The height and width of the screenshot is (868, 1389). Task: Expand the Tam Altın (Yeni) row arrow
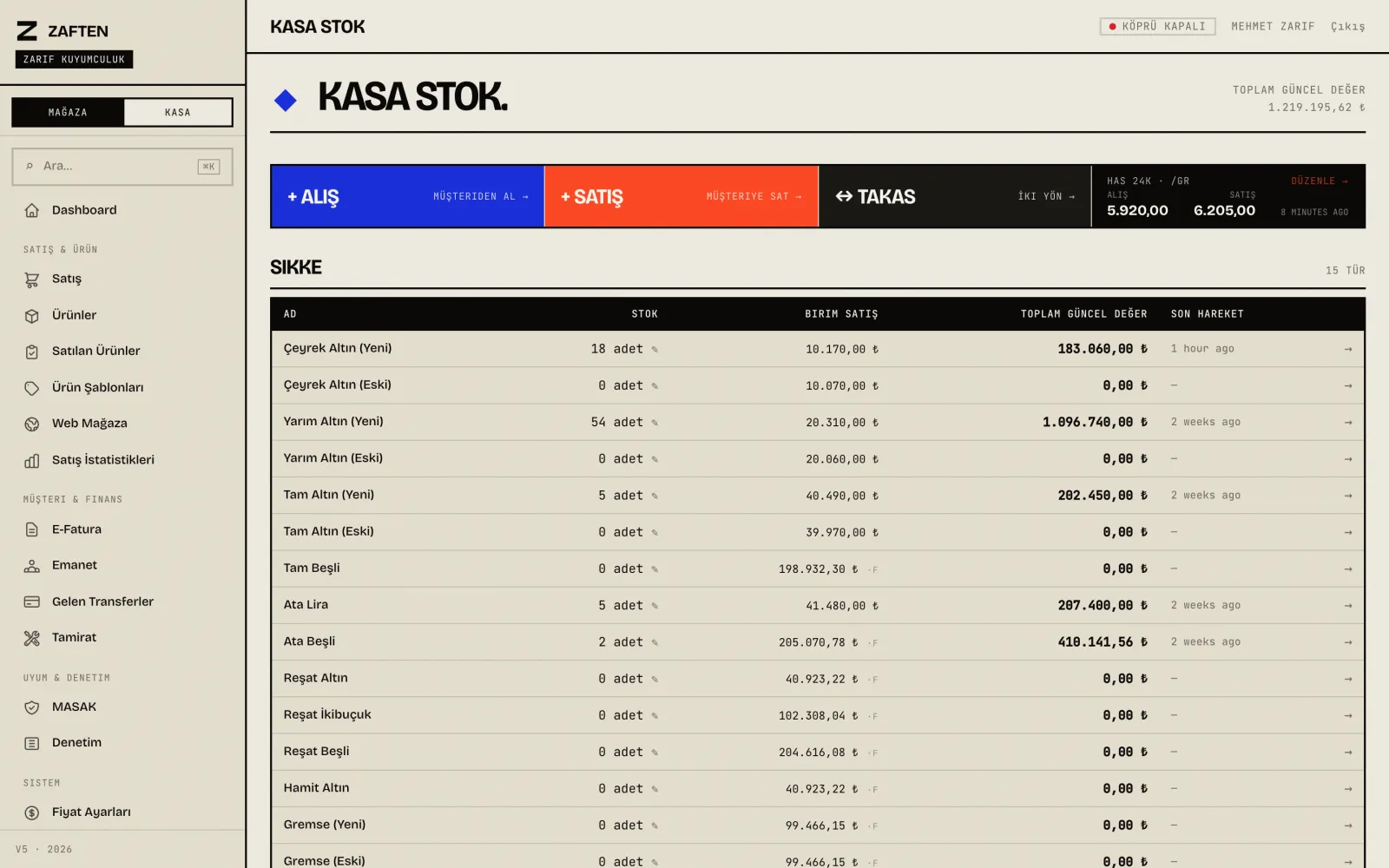click(1347, 496)
